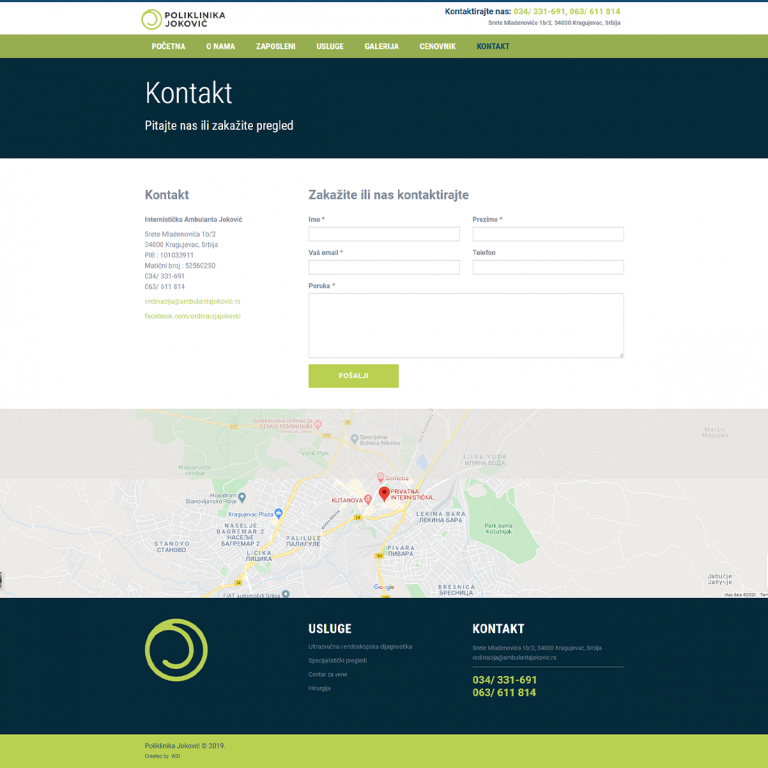Open the Početna menu item
768x768 pixels.
[x=168, y=47]
